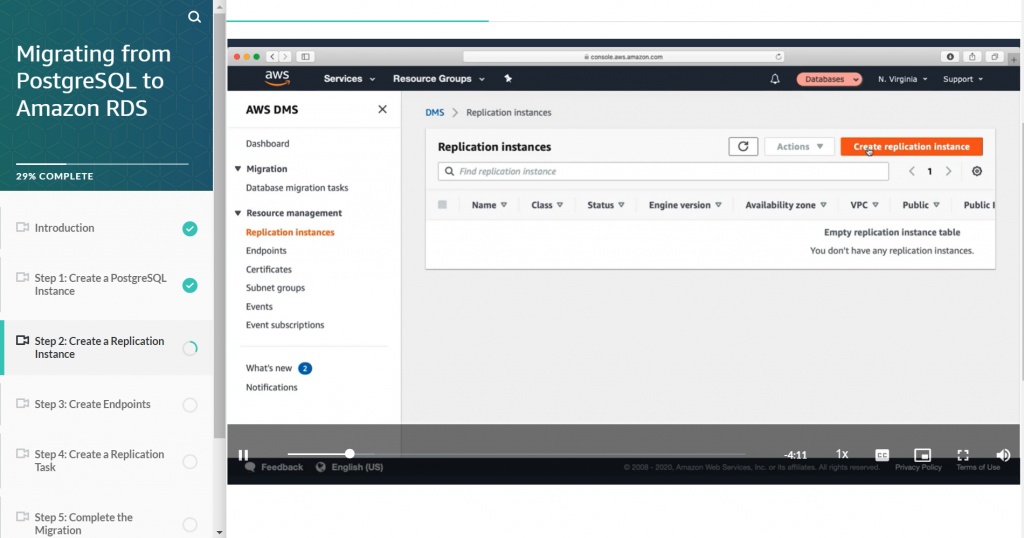Click Create replication instance button

[x=911, y=146]
